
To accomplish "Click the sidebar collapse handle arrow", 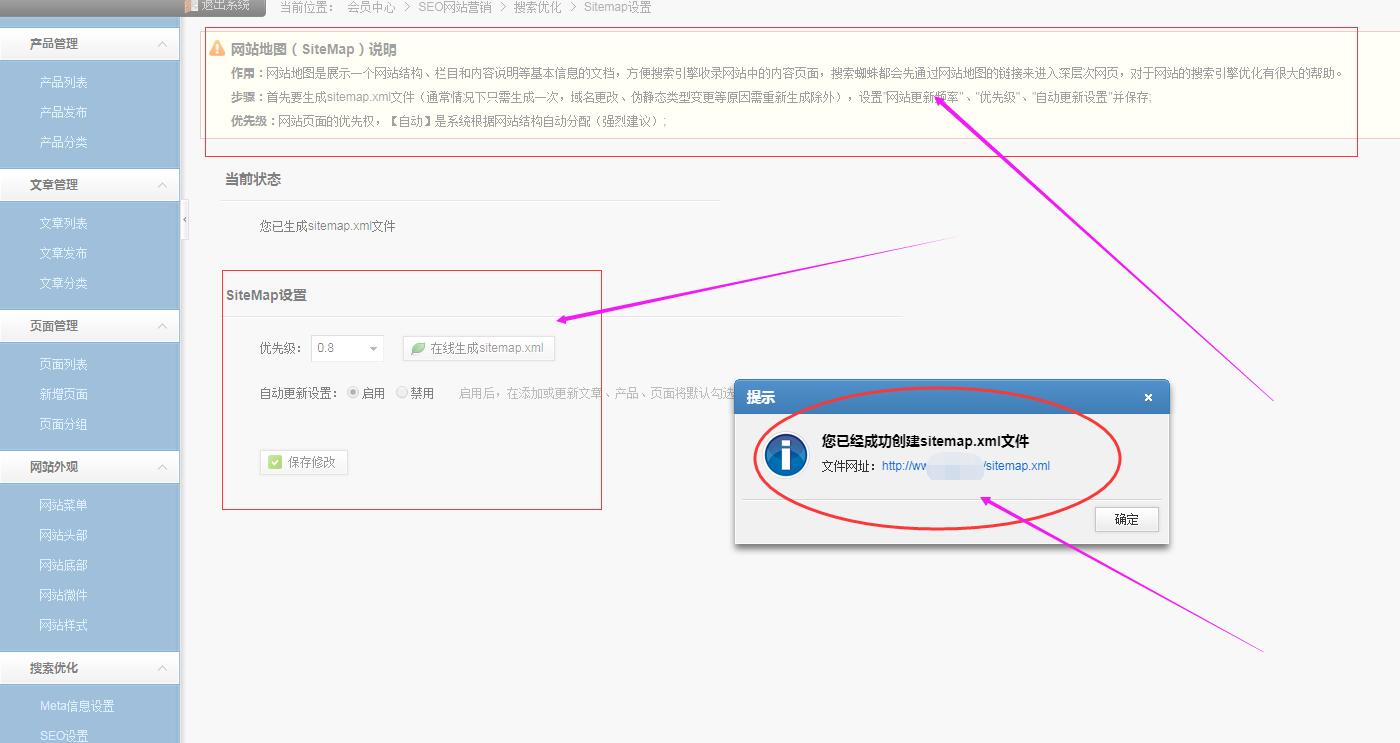I will point(184,219).
